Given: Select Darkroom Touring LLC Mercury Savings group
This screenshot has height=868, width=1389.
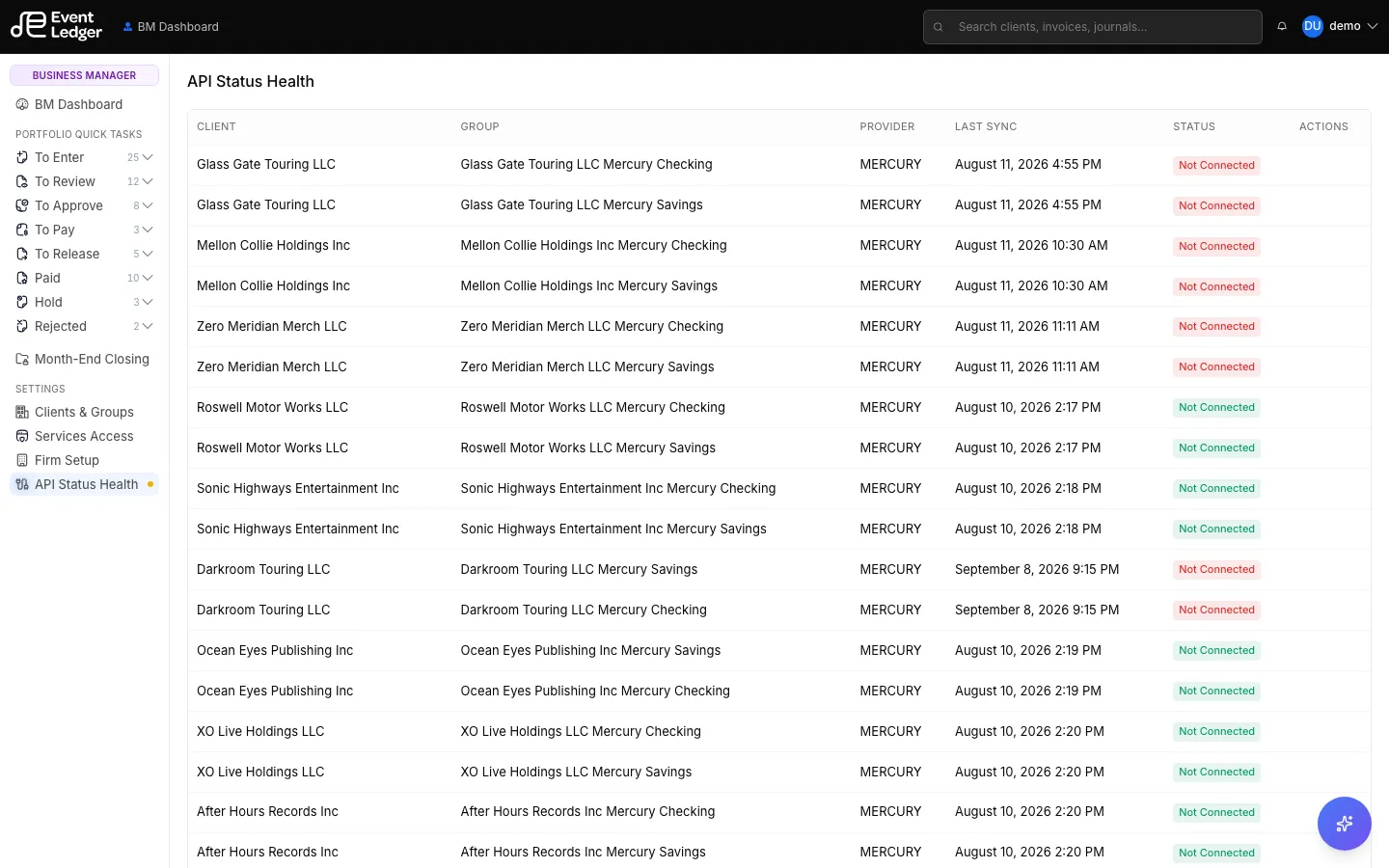Looking at the screenshot, I should [579, 569].
